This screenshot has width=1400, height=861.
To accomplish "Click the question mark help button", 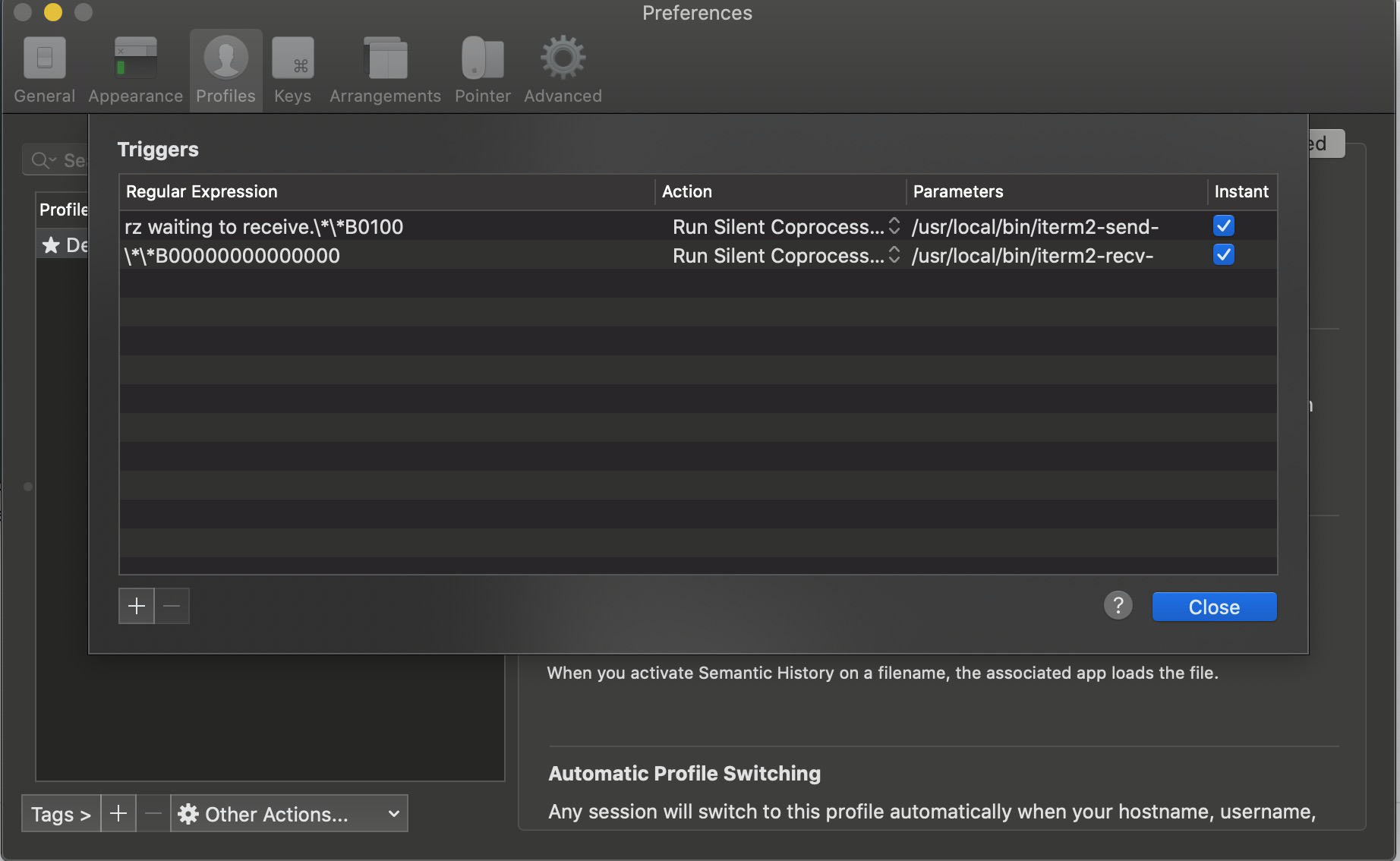I will coord(1118,606).
